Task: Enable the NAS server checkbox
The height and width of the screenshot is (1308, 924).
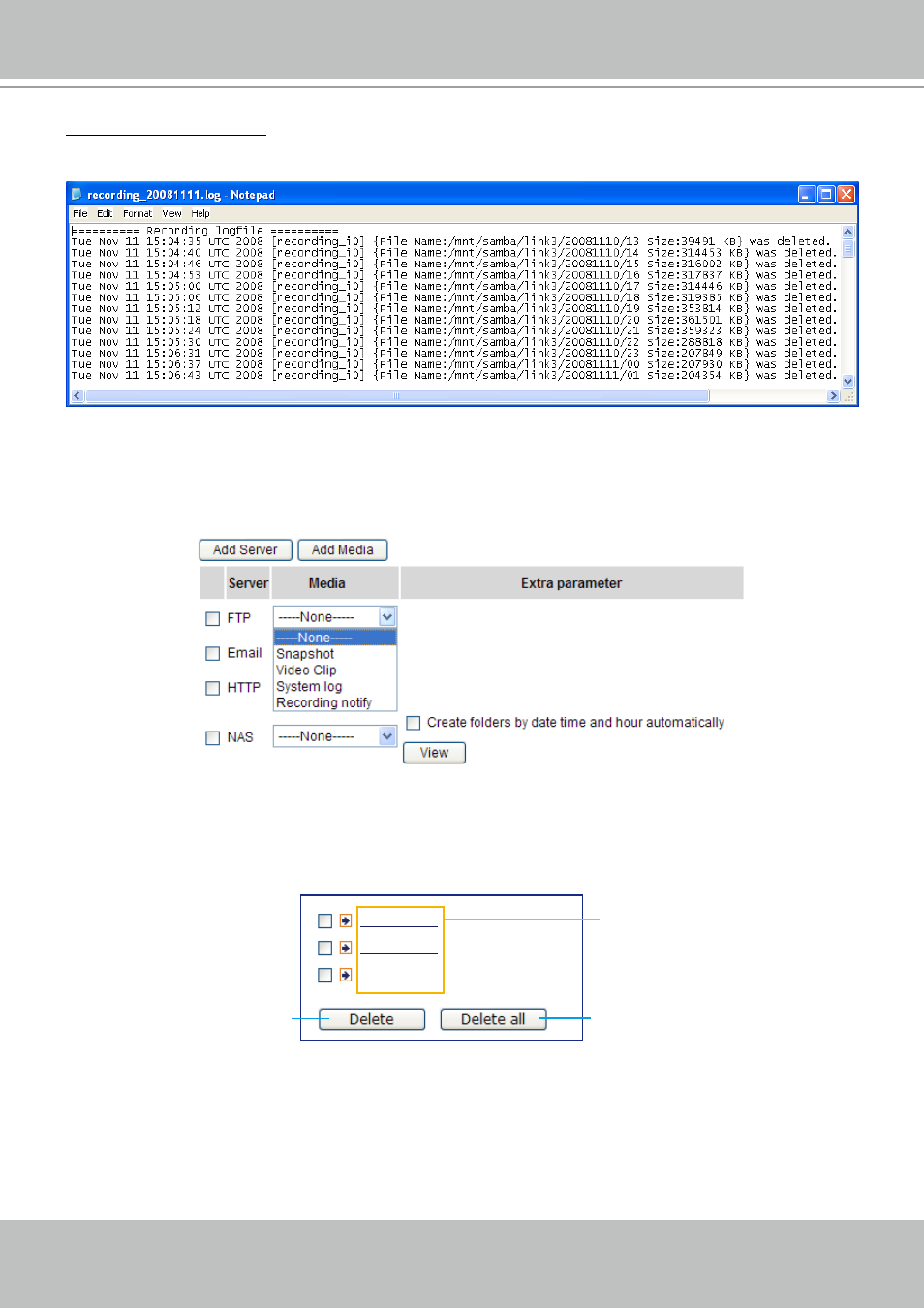Action: (213, 738)
